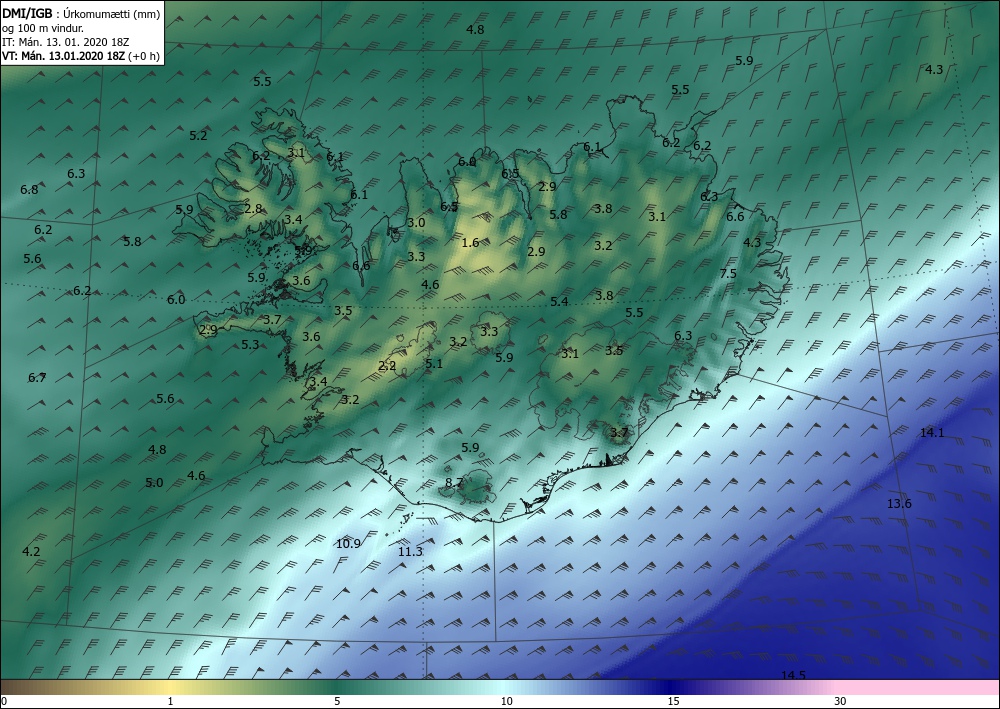
Task: Click the dark navy segment of color scale
Action: click(670, 687)
